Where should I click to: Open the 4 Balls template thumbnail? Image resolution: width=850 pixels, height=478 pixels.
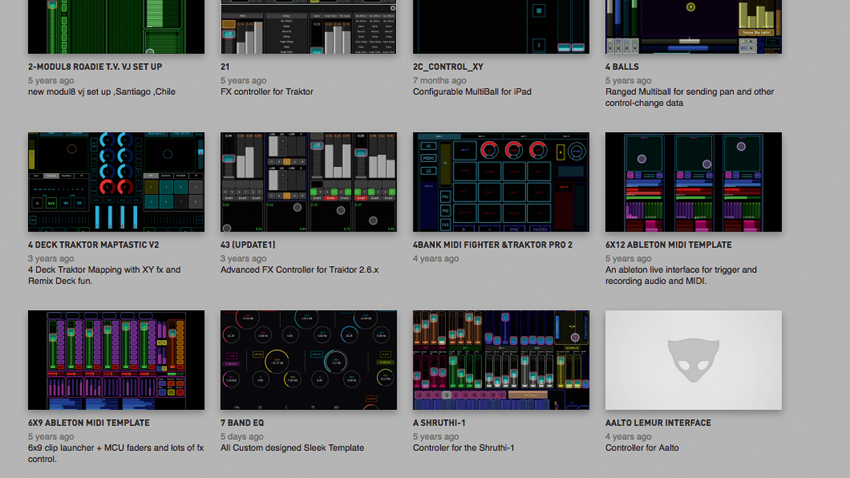tap(693, 27)
